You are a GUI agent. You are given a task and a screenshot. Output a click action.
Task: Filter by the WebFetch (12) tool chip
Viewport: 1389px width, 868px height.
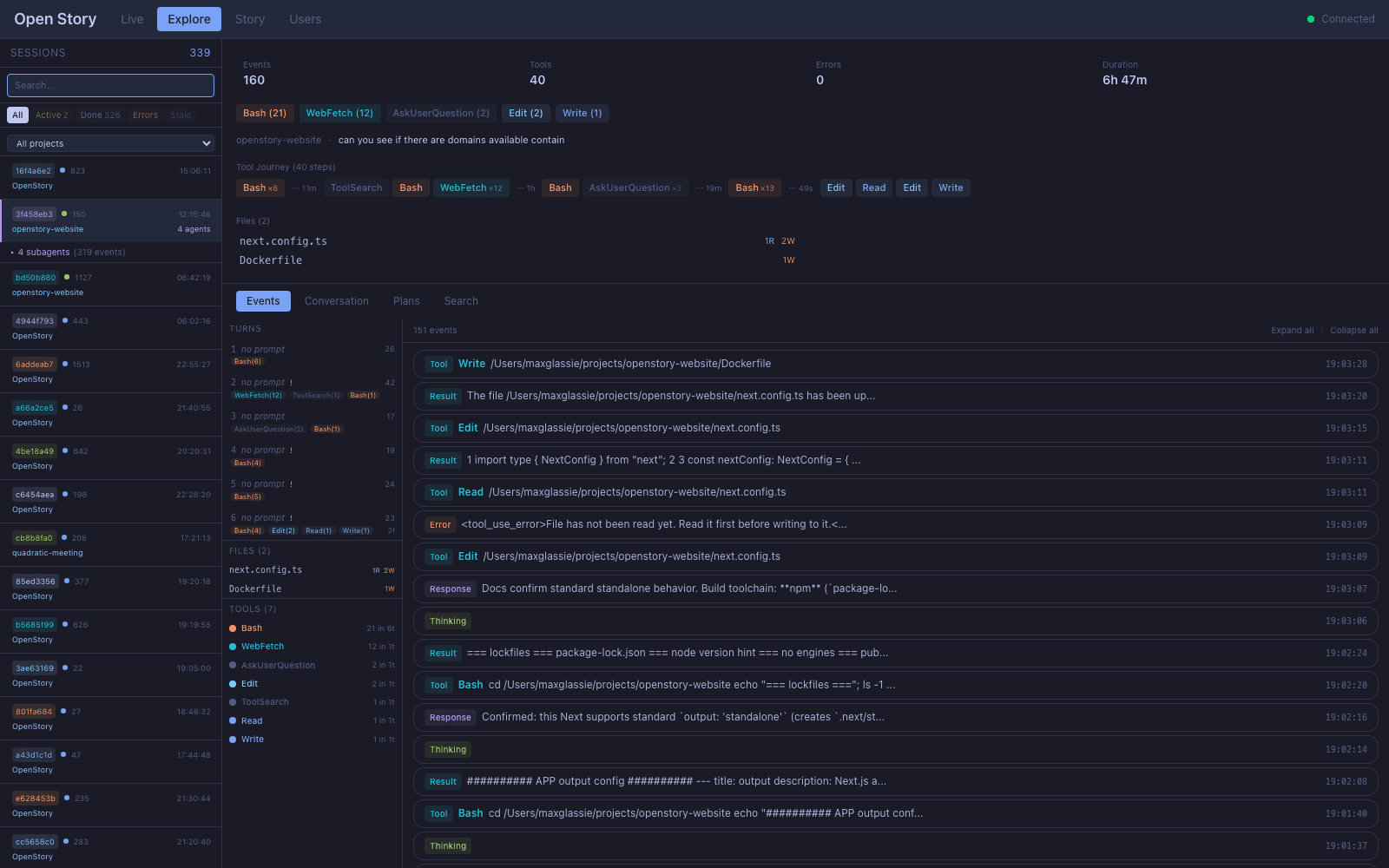[339, 114]
